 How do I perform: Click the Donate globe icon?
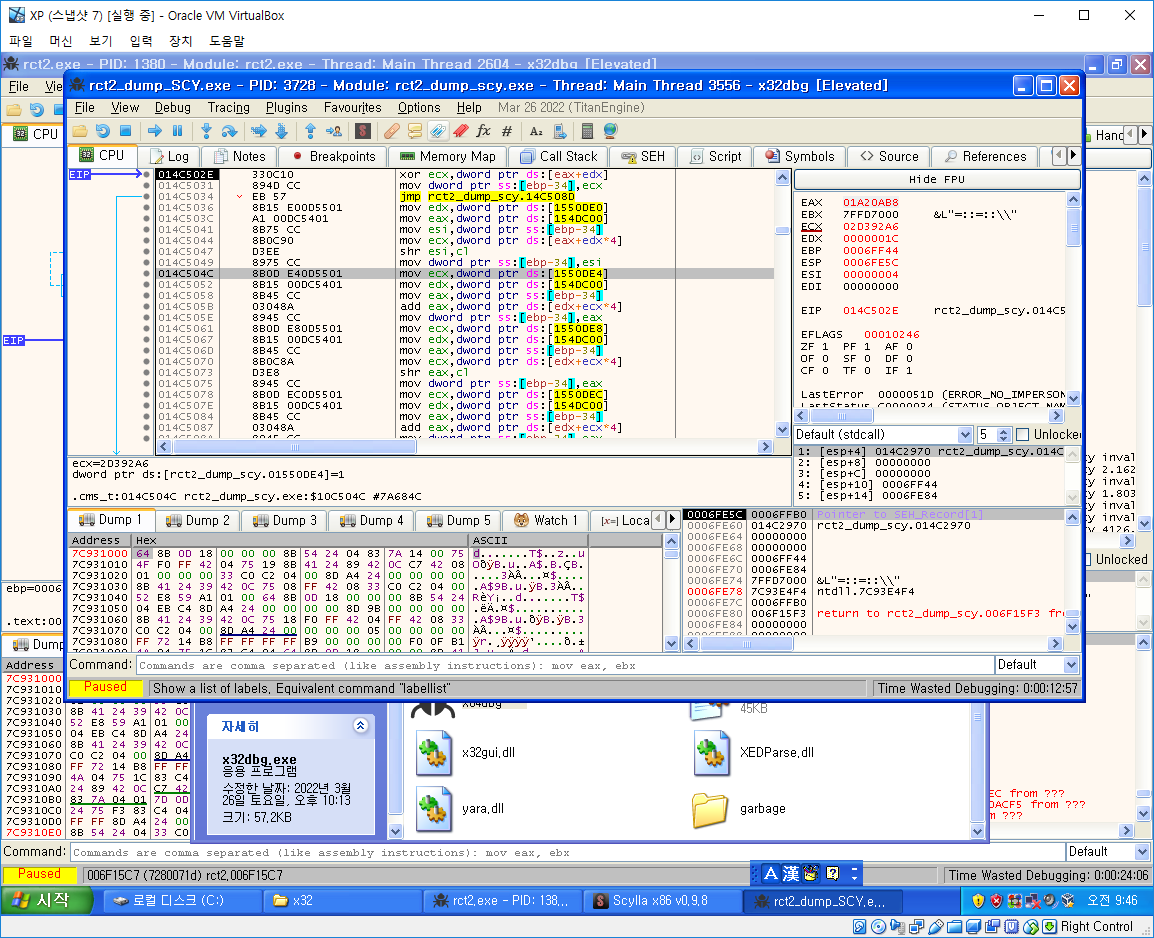point(610,131)
